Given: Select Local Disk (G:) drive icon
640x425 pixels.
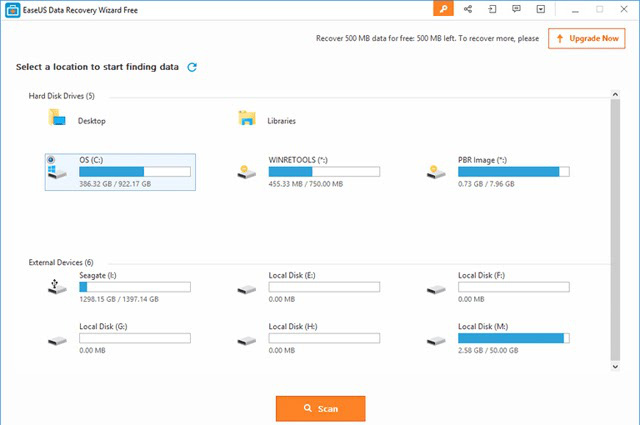Looking at the screenshot, I should click(x=57, y=340).
